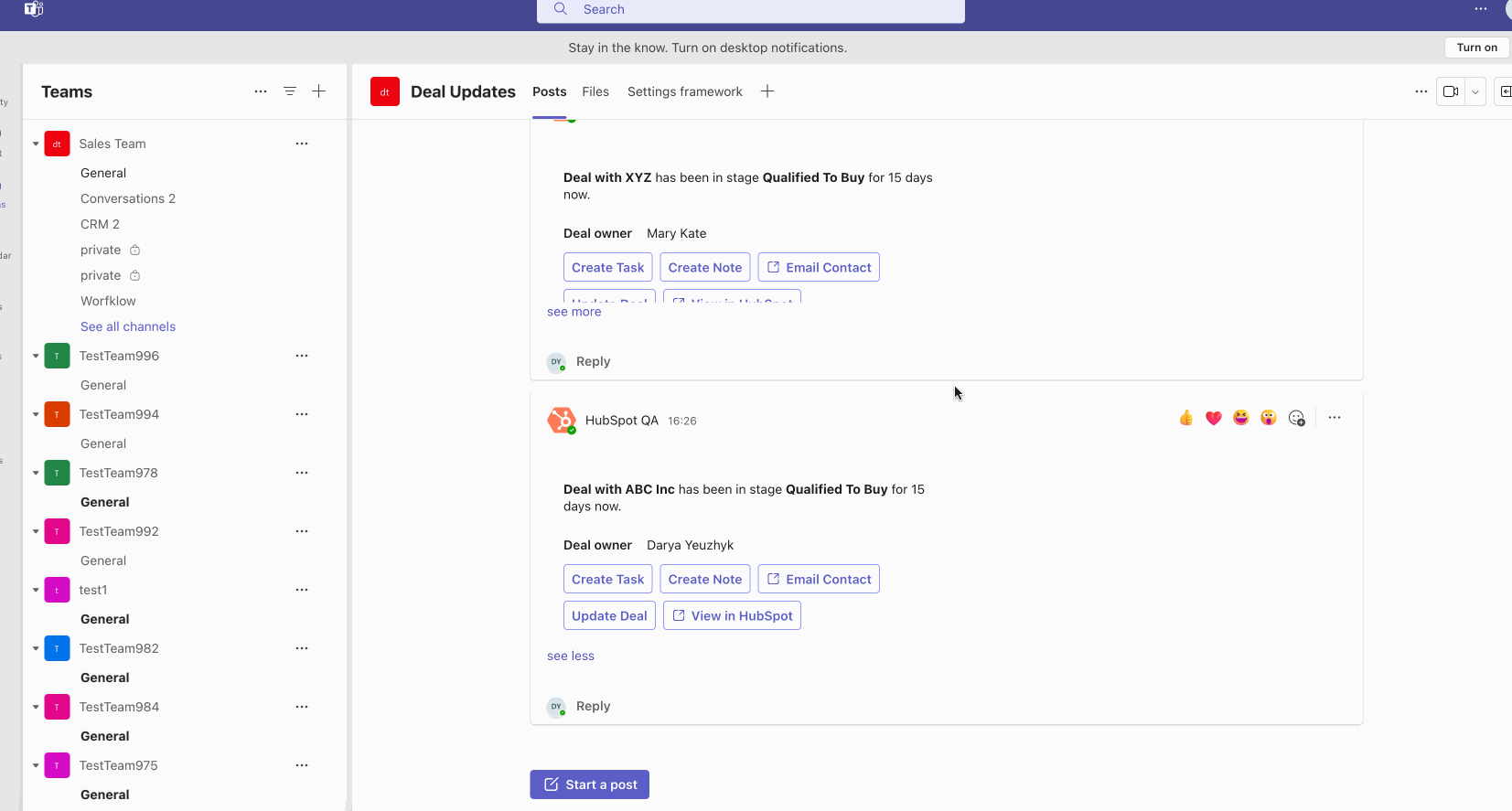Click the HubSpot QA avatar icon

tap(562, 421)
